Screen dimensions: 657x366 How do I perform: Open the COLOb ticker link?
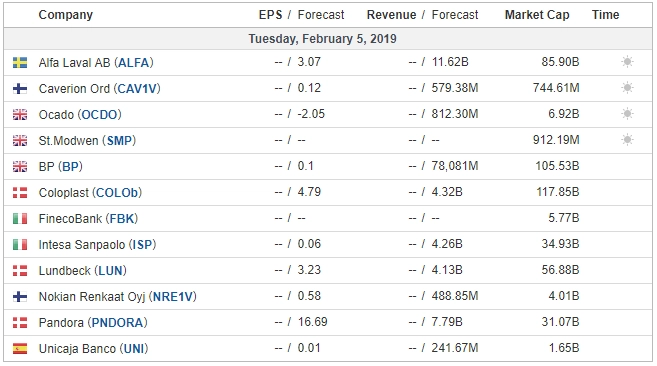(x=117, y=193)
